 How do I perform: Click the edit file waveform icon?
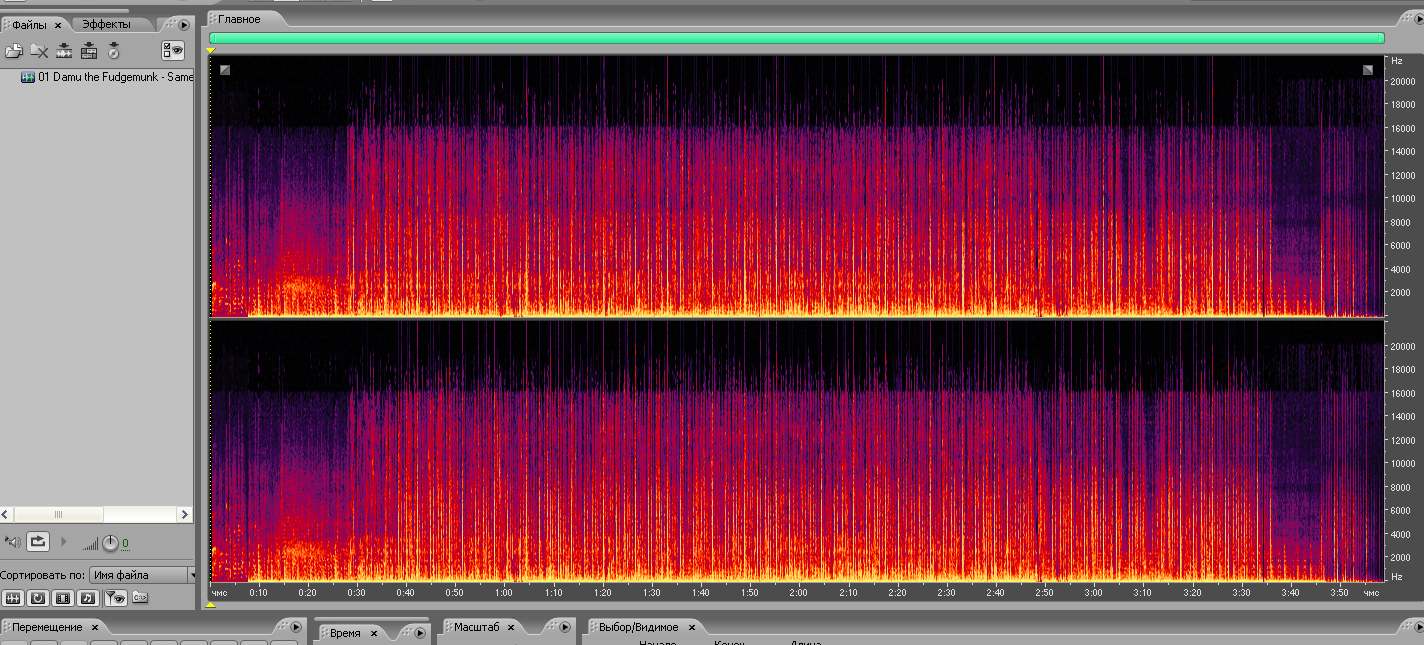[64, 50]
